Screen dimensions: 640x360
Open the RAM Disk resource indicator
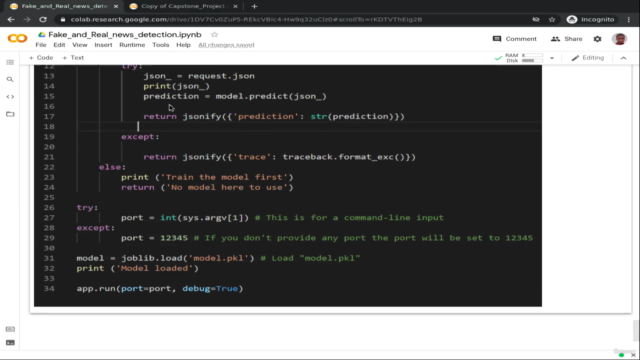tap(524, 58)
